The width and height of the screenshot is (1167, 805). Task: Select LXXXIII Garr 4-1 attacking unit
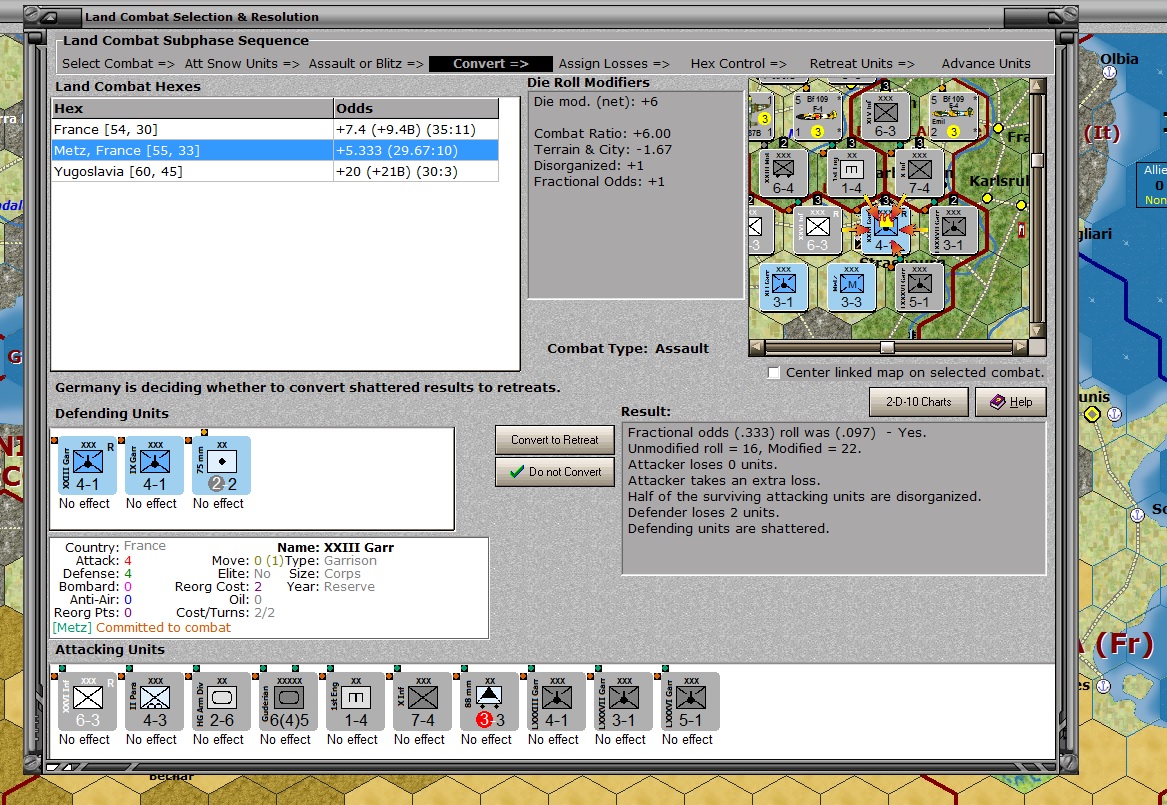[x=556, y=702]
